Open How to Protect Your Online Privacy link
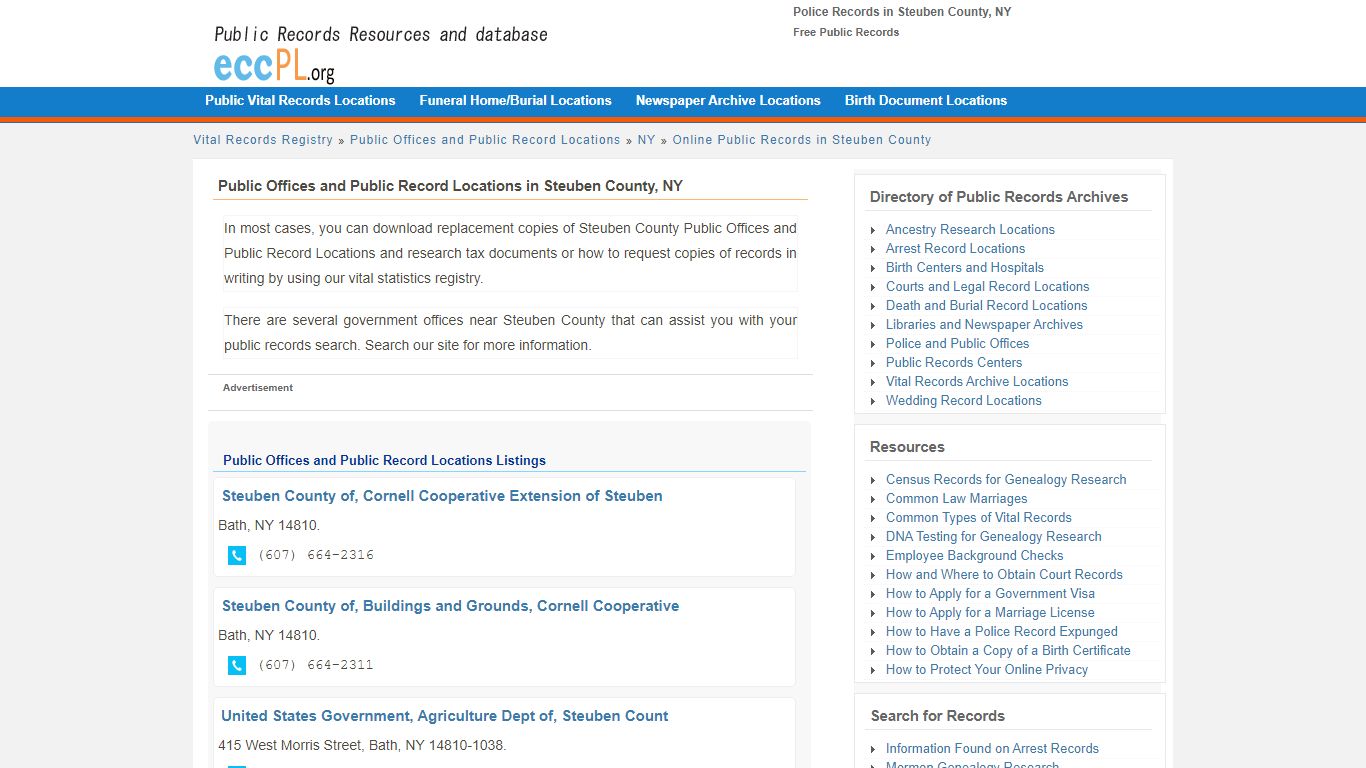This screenshot has height=768, width=1366. (987, 670)
